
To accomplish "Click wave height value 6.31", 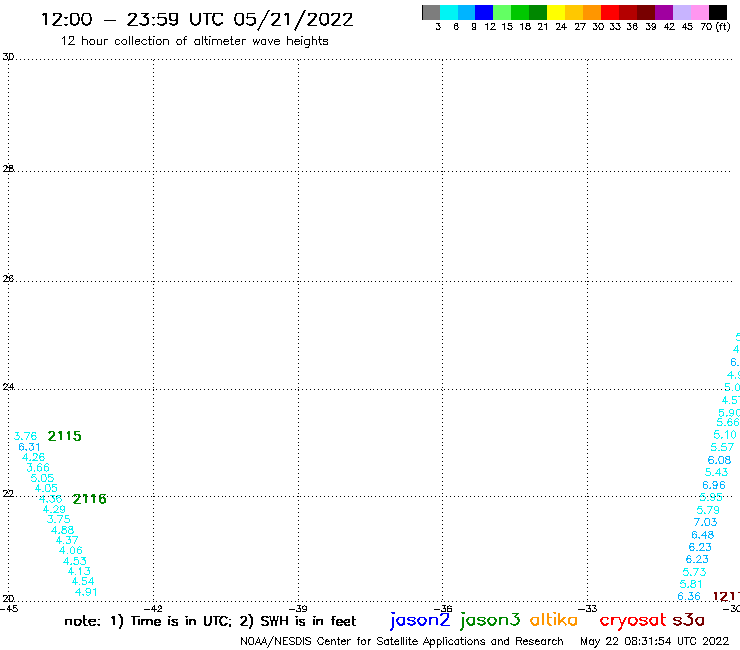I will pos(29,447).
